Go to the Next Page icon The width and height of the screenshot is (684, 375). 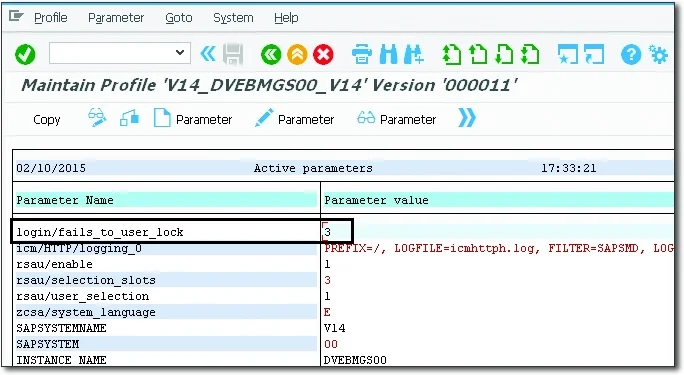(x=504, y=55)
